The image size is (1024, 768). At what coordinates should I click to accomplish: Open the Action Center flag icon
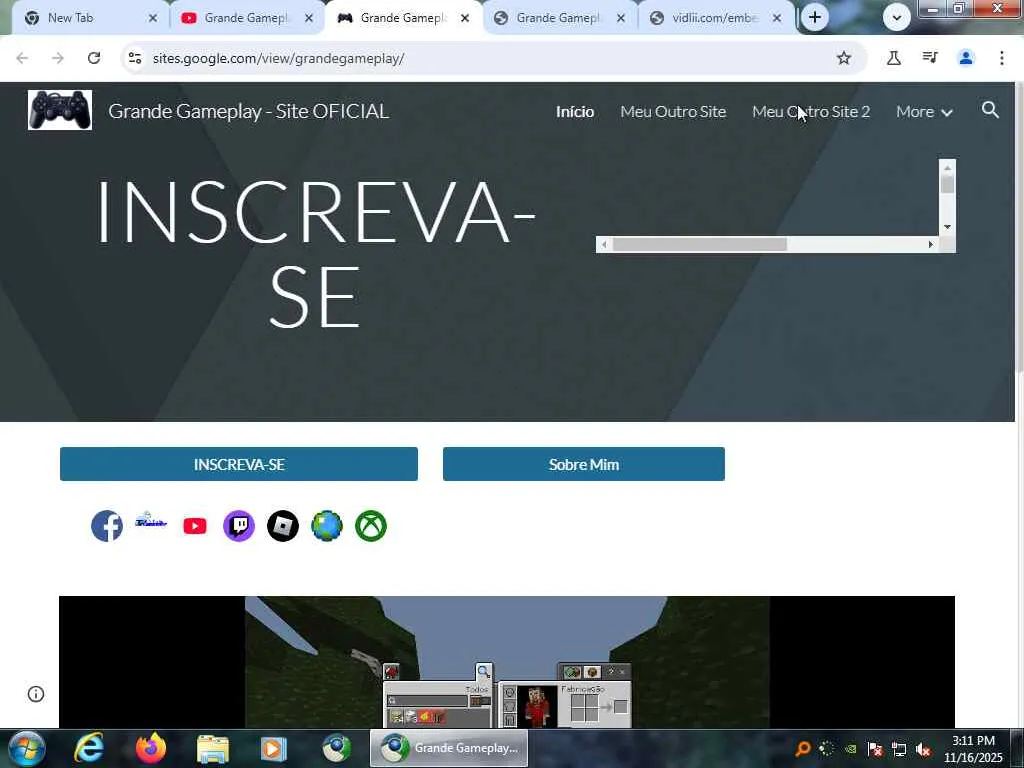pyautogui.click(x=875, y=749)
